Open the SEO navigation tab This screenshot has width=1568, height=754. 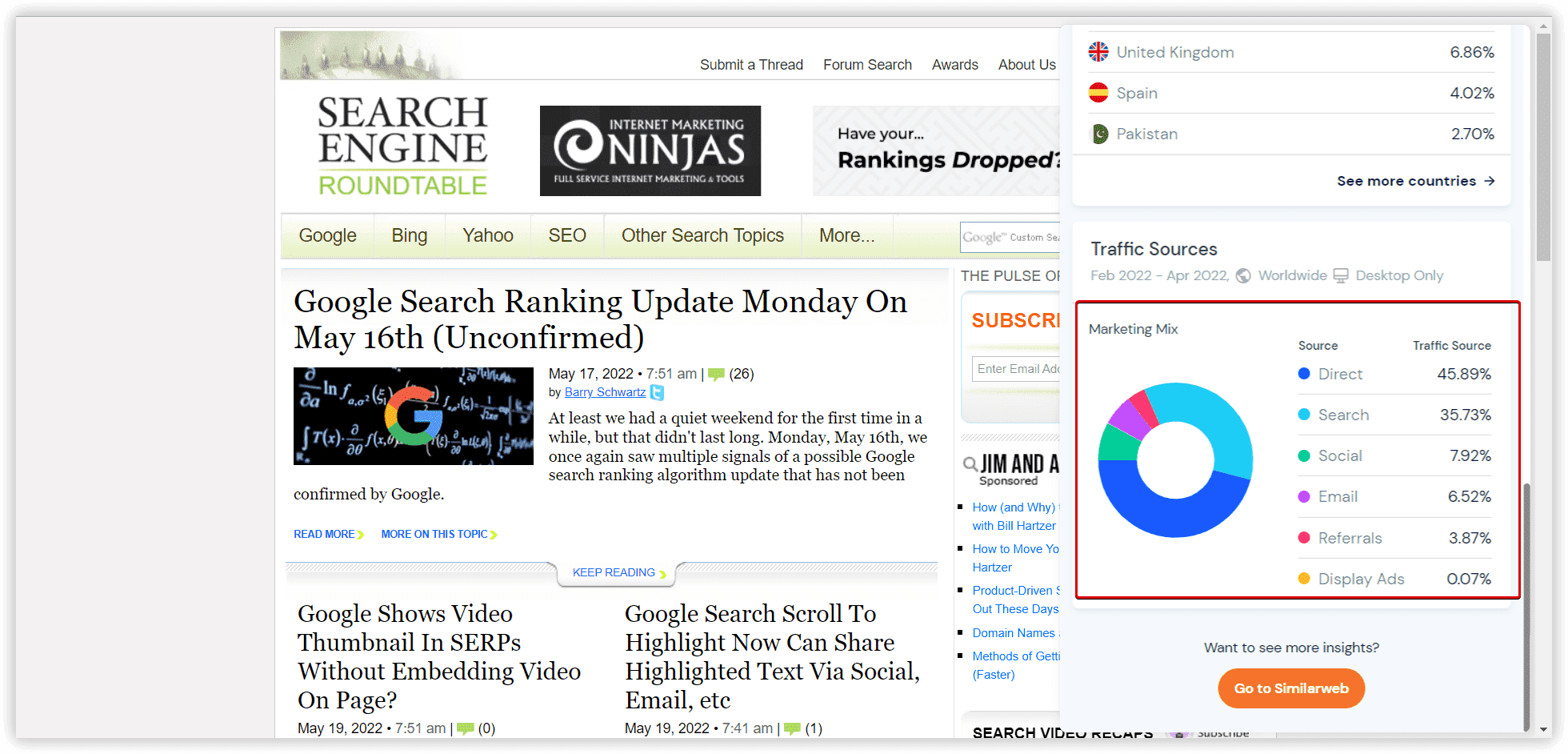coord(567,235)
